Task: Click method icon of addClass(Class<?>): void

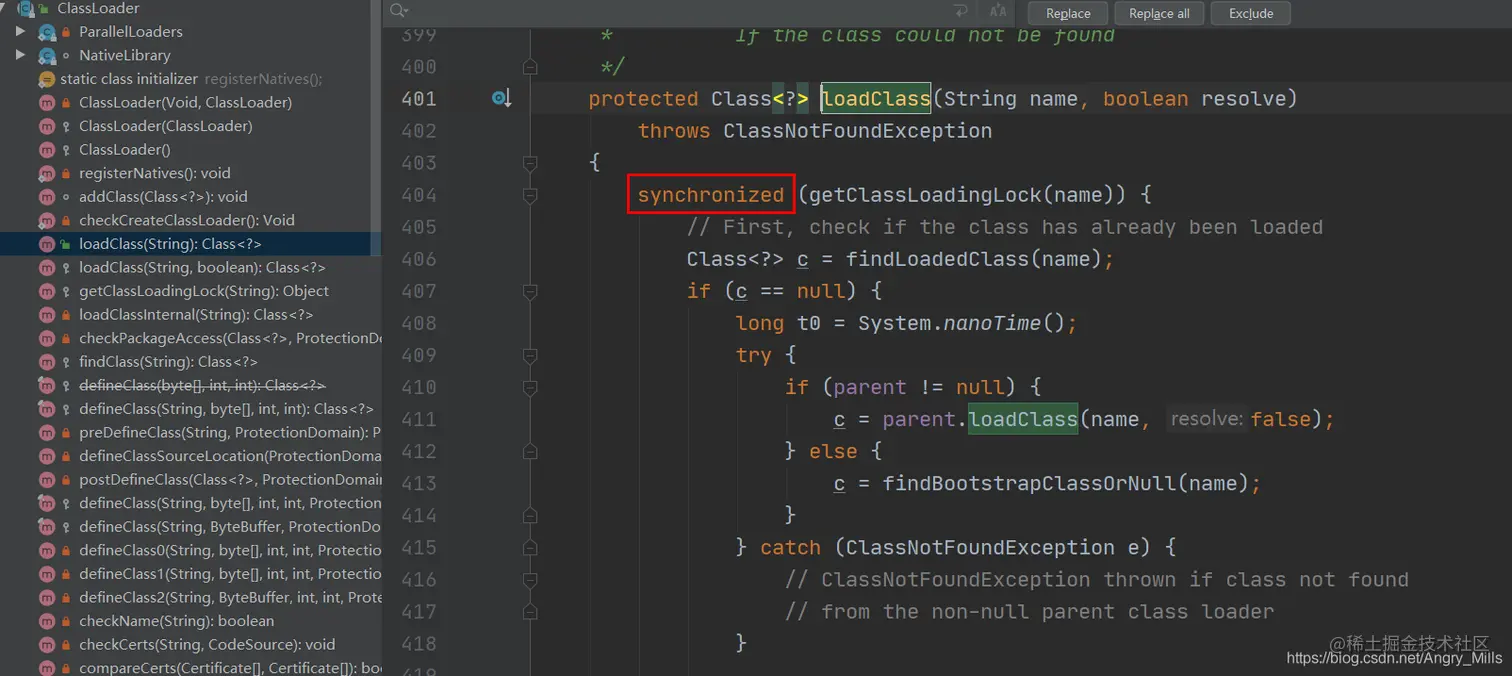Action: 46,197
